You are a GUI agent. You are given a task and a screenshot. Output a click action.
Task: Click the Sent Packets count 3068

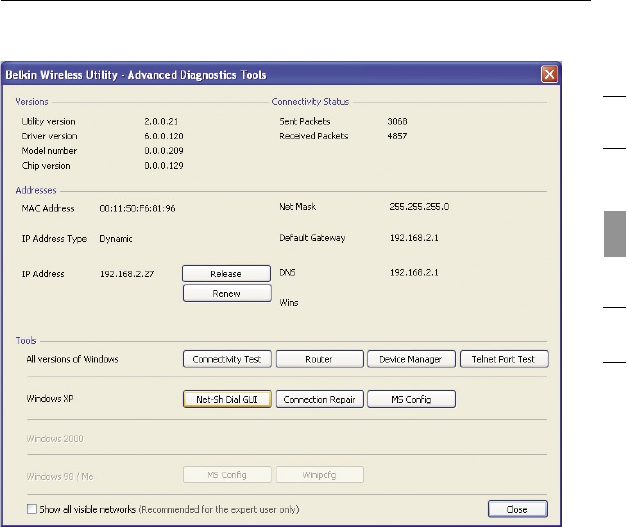pos(397,120)
